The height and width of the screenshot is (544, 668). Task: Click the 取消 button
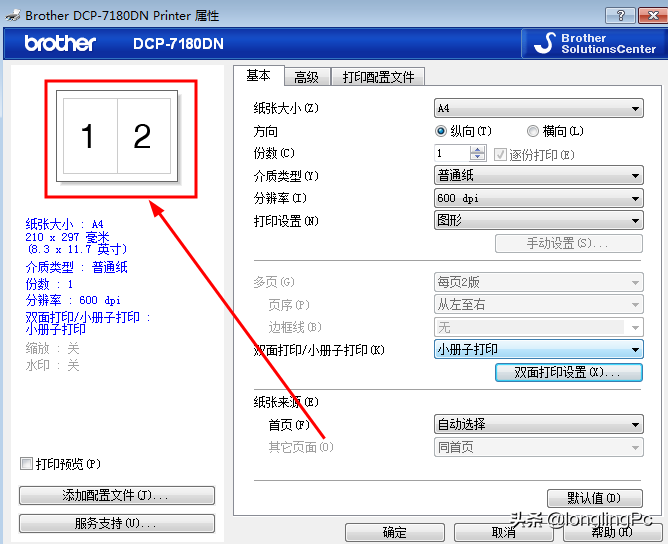tap(504, 532)
